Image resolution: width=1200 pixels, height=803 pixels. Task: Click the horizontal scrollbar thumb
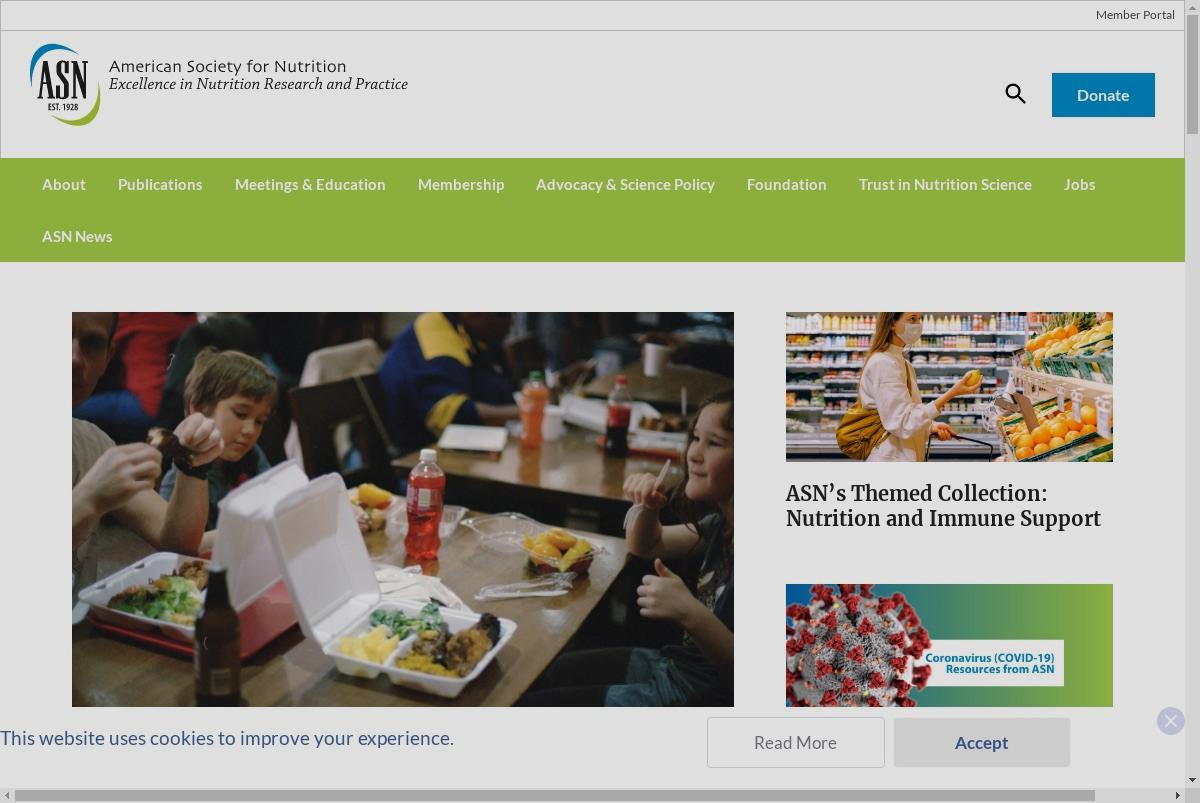(x=555, y=795)
